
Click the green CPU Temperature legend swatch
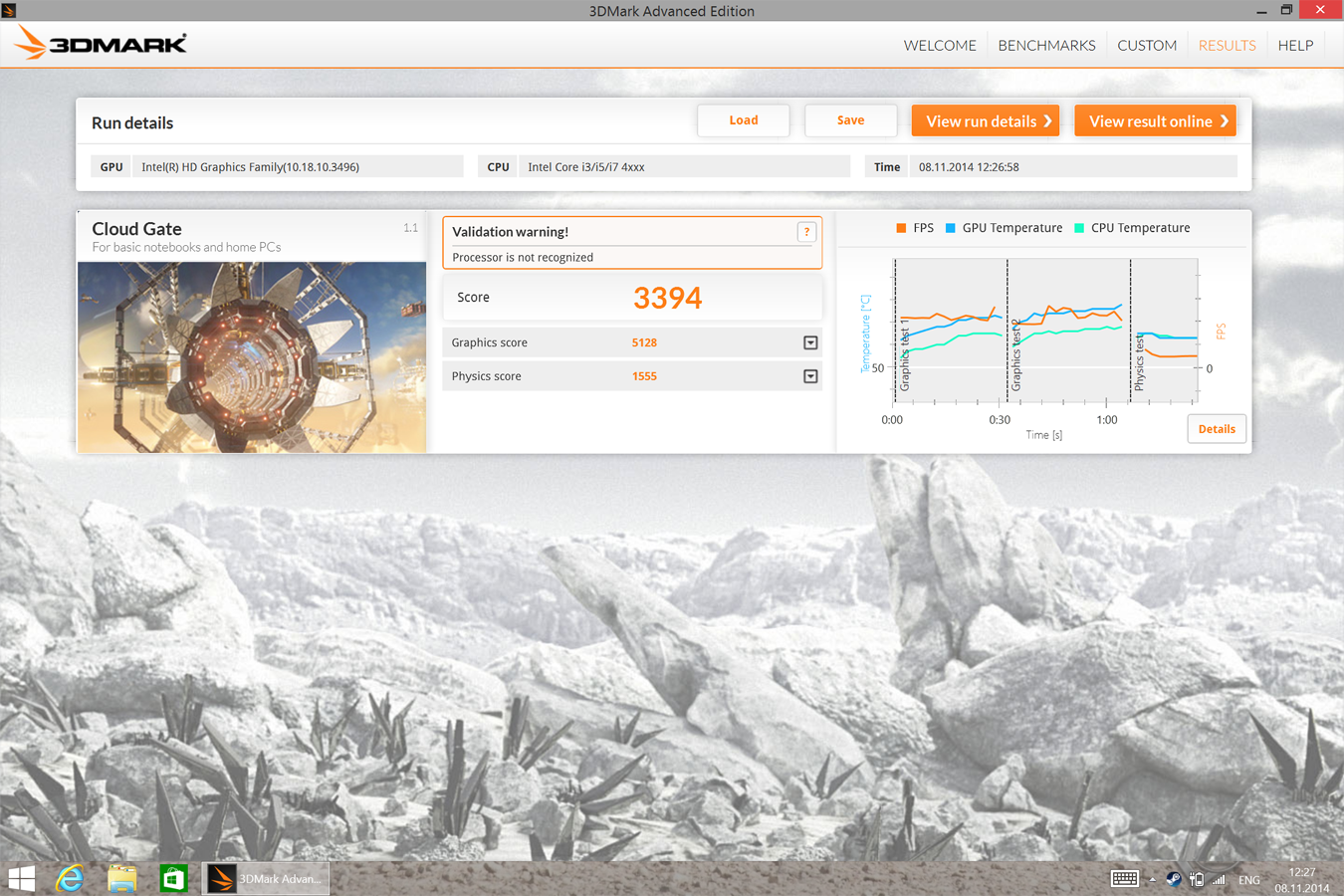point(1079,228)
